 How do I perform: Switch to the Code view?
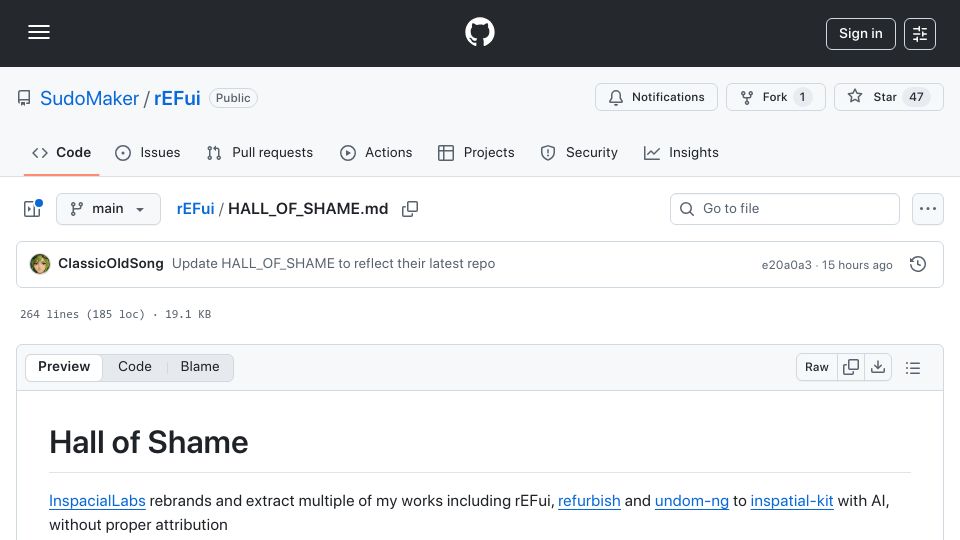pos(135,367)
